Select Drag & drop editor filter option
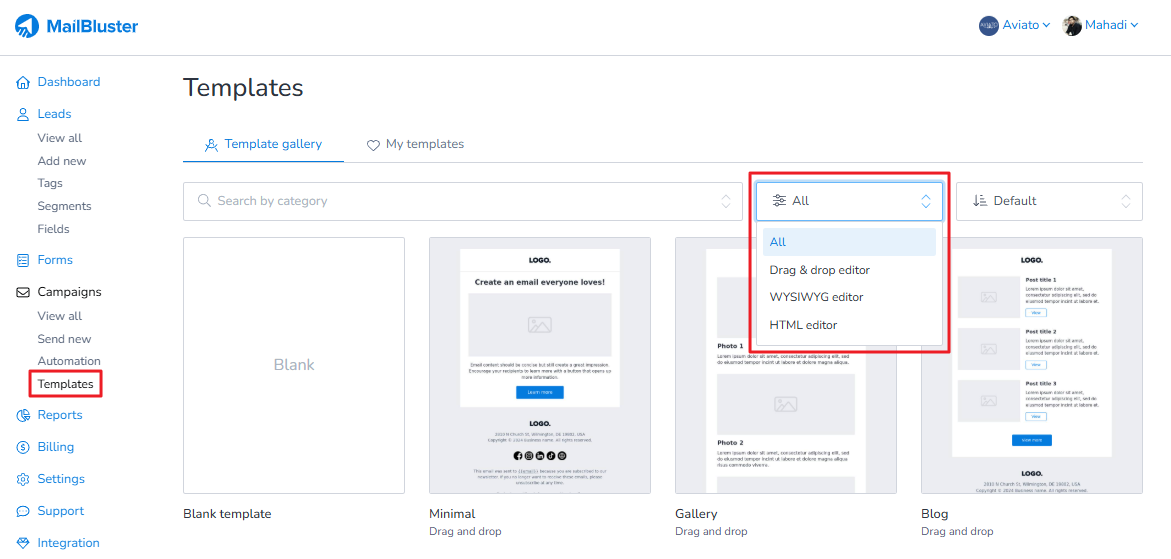This screenshot has width=1171, height=559. coord(819,270)
